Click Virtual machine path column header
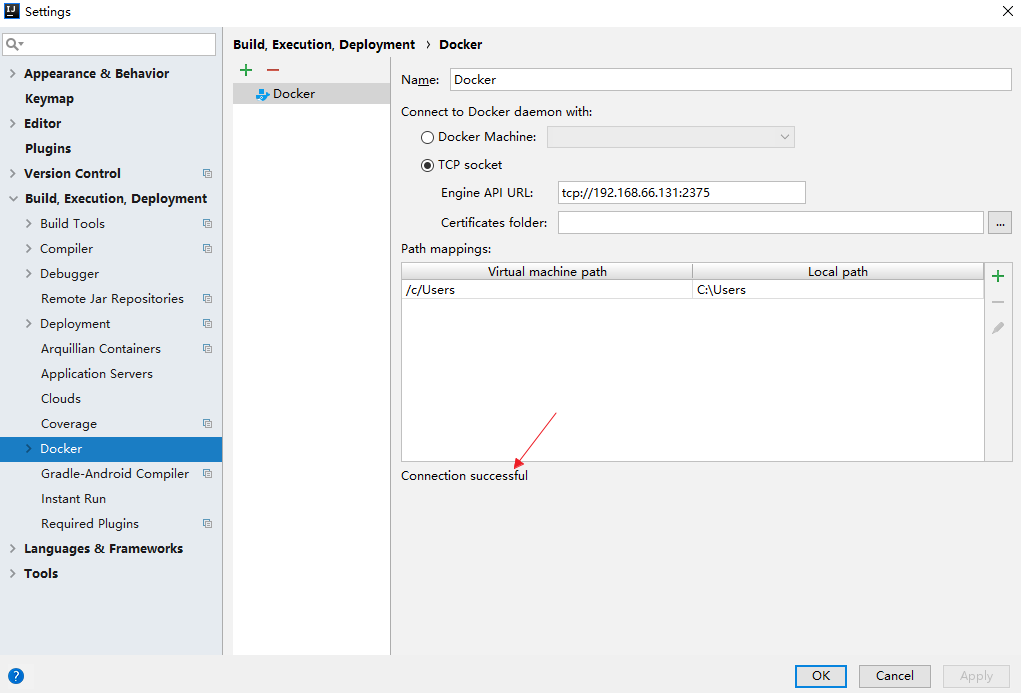Viewport: 1021px width, 693px height. tap(547, 272)
